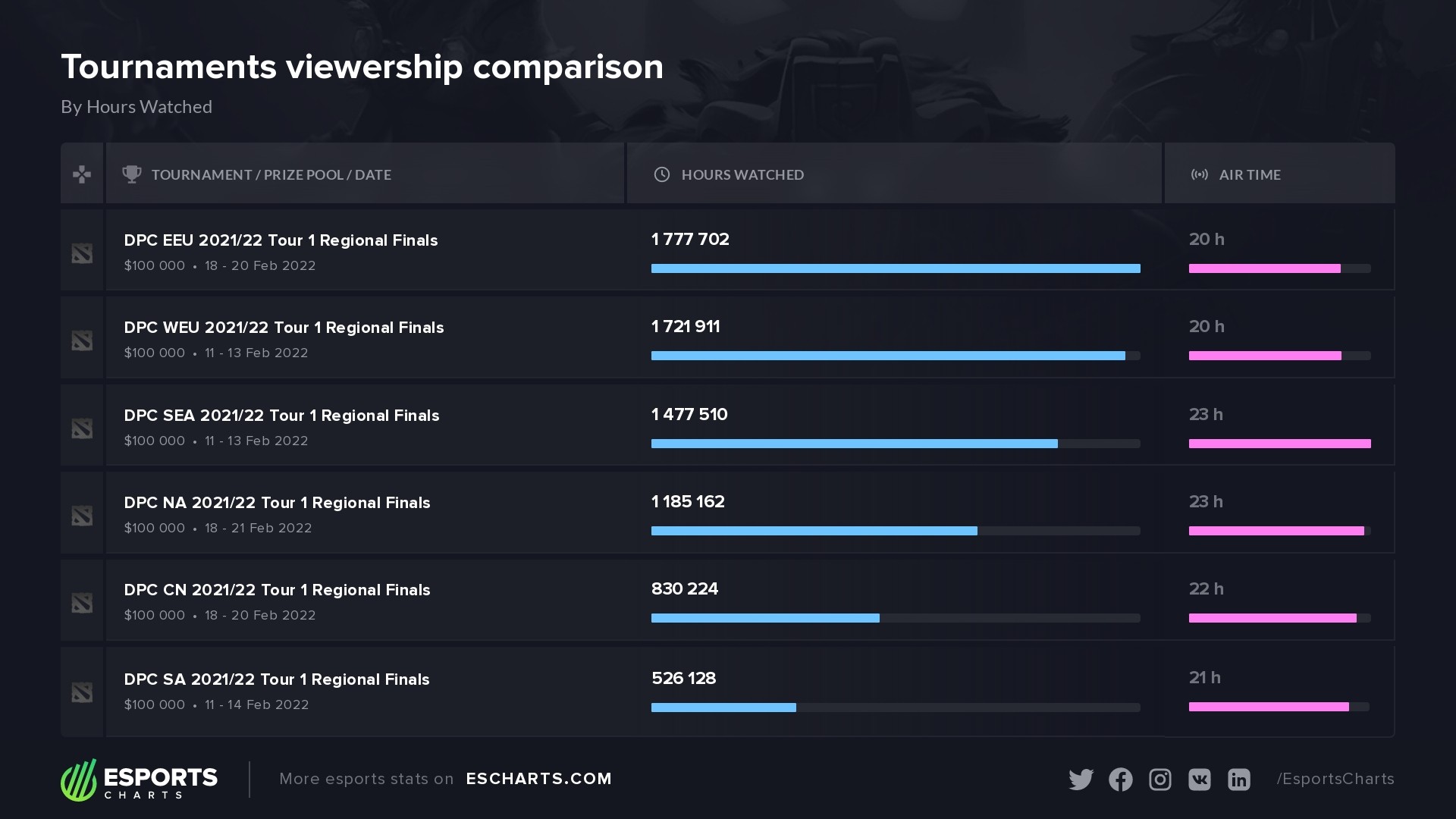Open the ESCHARTS.COM link
The height and width of the screenshot is (819, 1456).
pos(538,779)
